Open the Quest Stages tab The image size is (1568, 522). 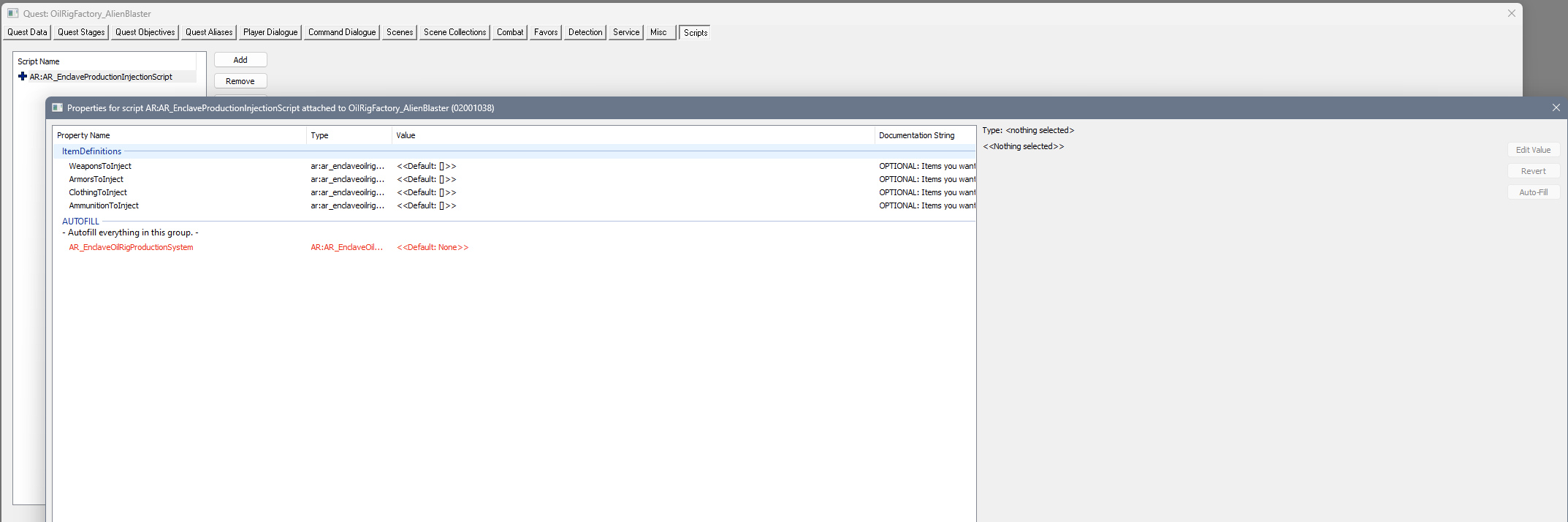coord(81,32)
